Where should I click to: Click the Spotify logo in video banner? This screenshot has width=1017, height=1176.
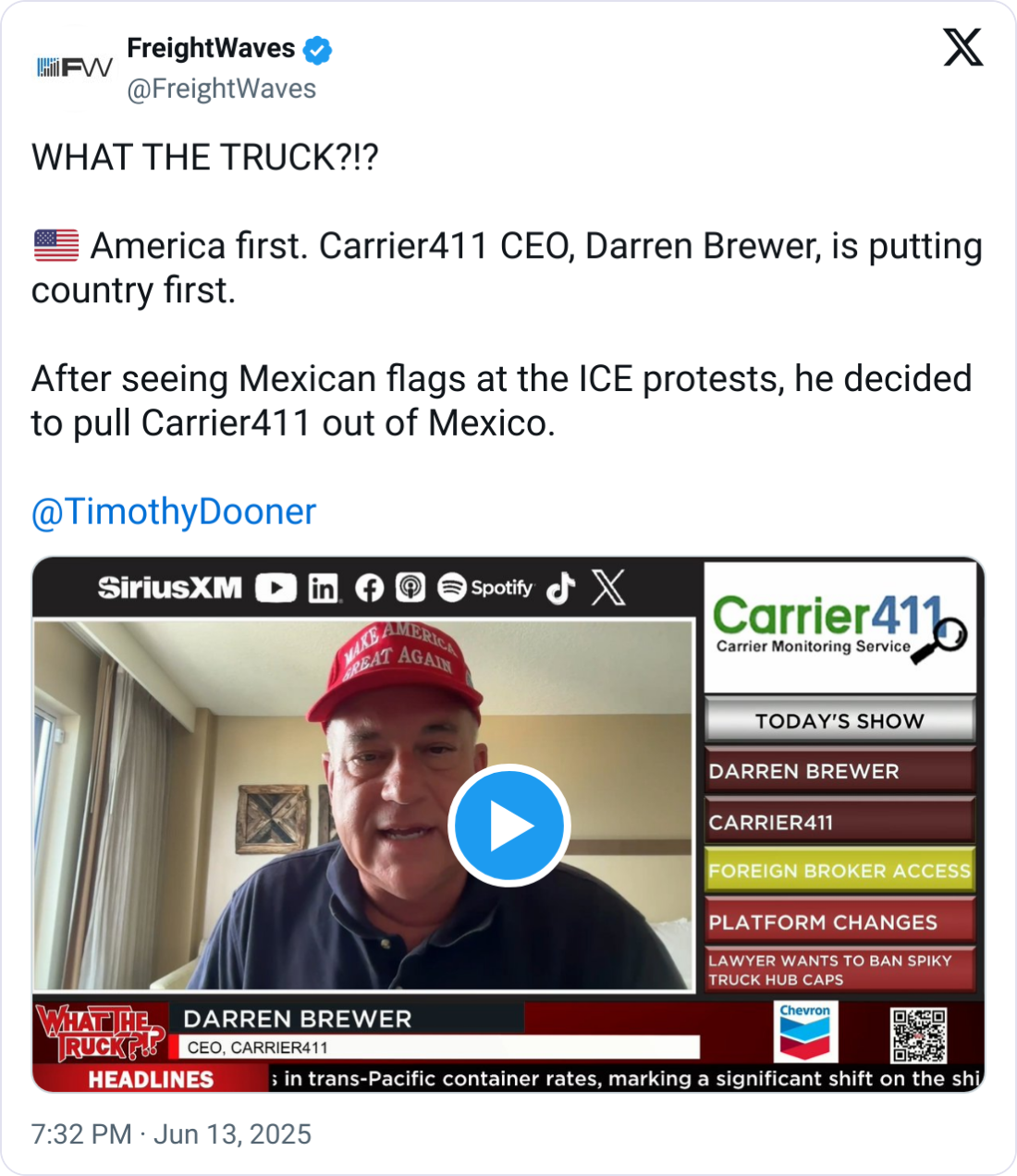(485, 588)
